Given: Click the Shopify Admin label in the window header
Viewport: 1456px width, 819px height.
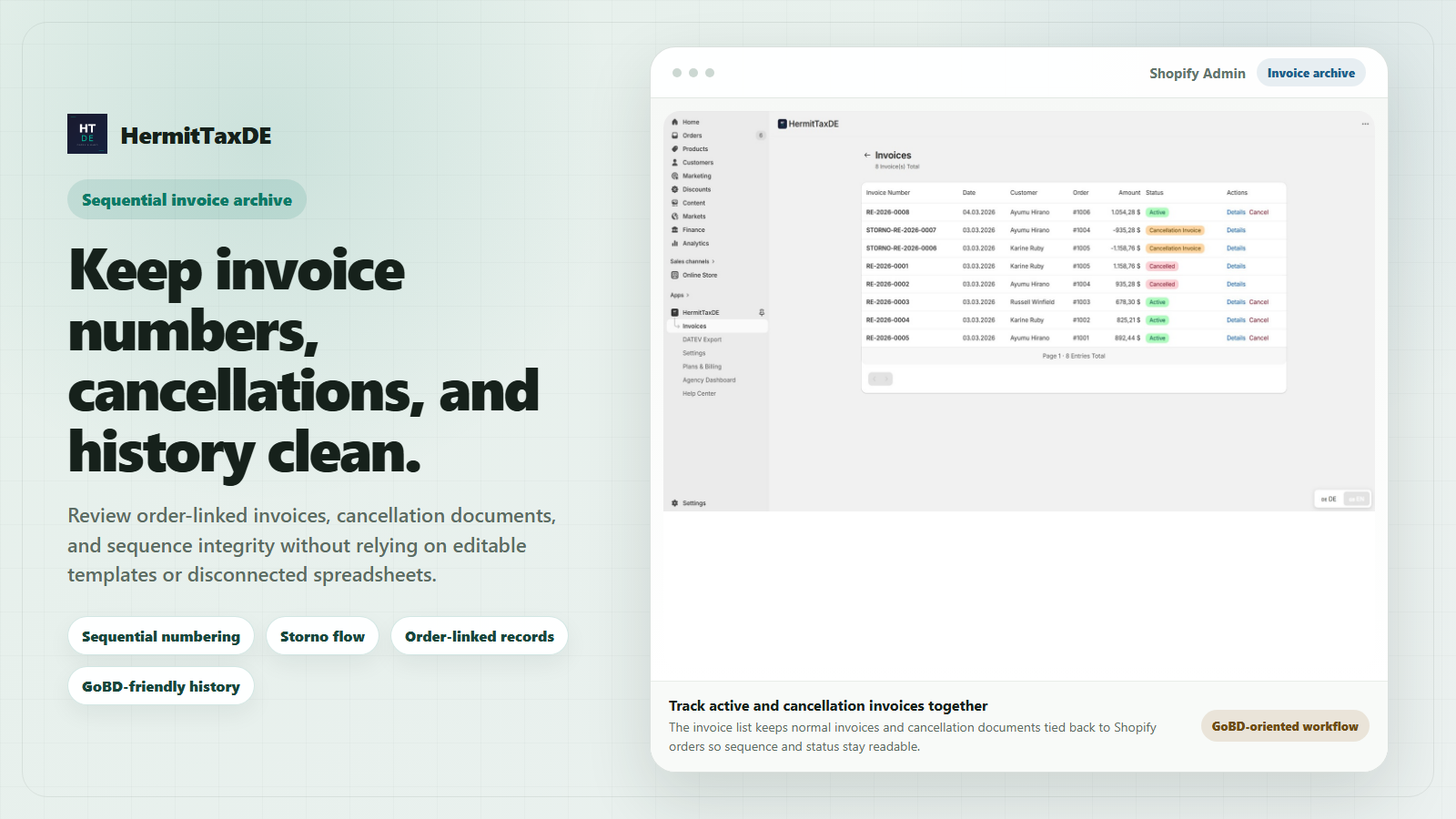Looking at the screenshot, I should click(x=1197, y=73).
